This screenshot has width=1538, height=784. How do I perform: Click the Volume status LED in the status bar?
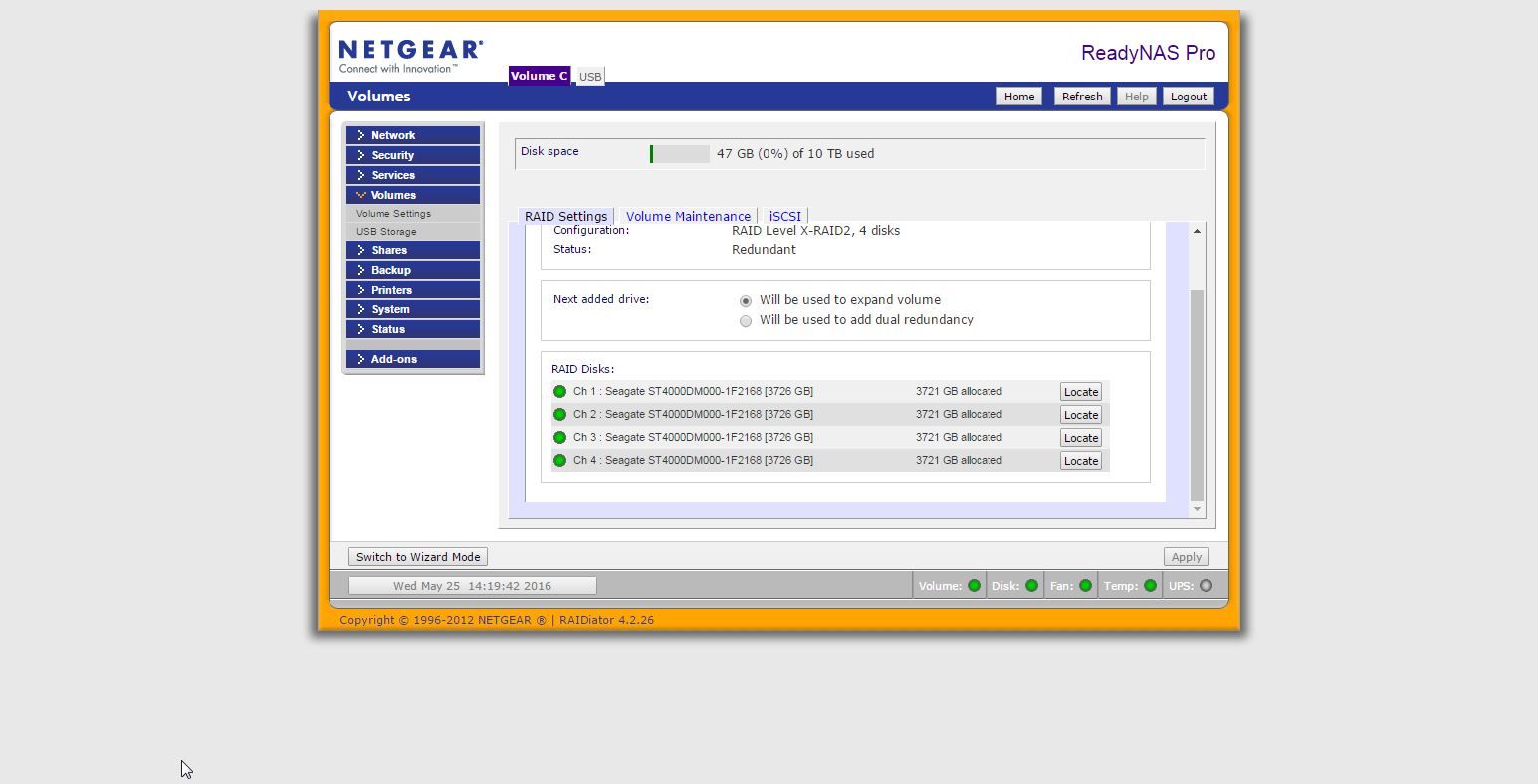[x=973, y=585]
